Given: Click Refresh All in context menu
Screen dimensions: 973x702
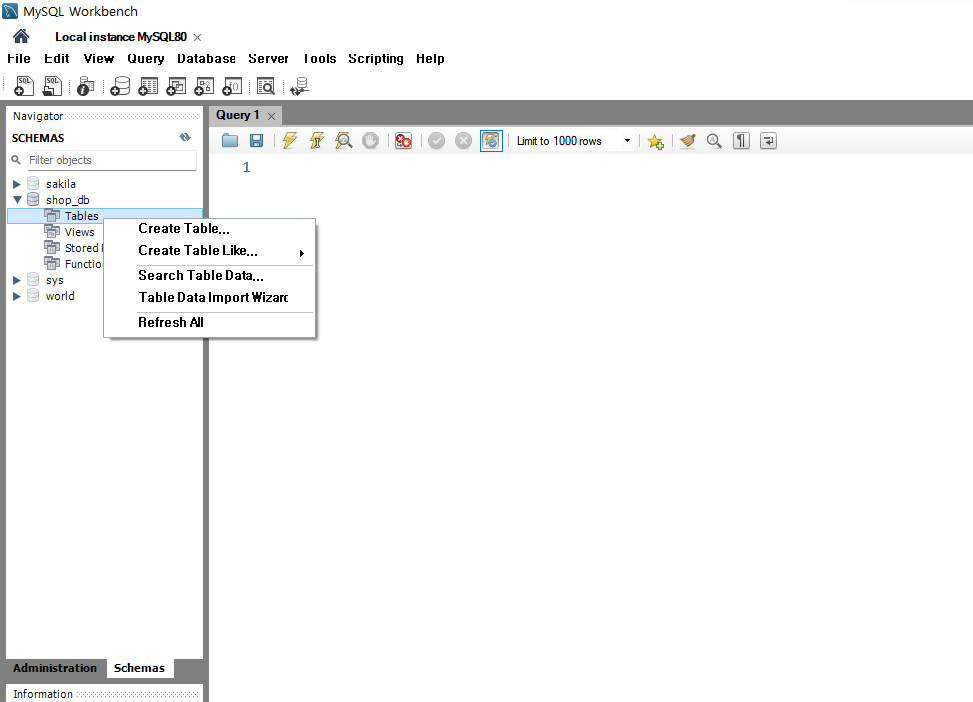Looking at the screenshot, I should [210, 322].
